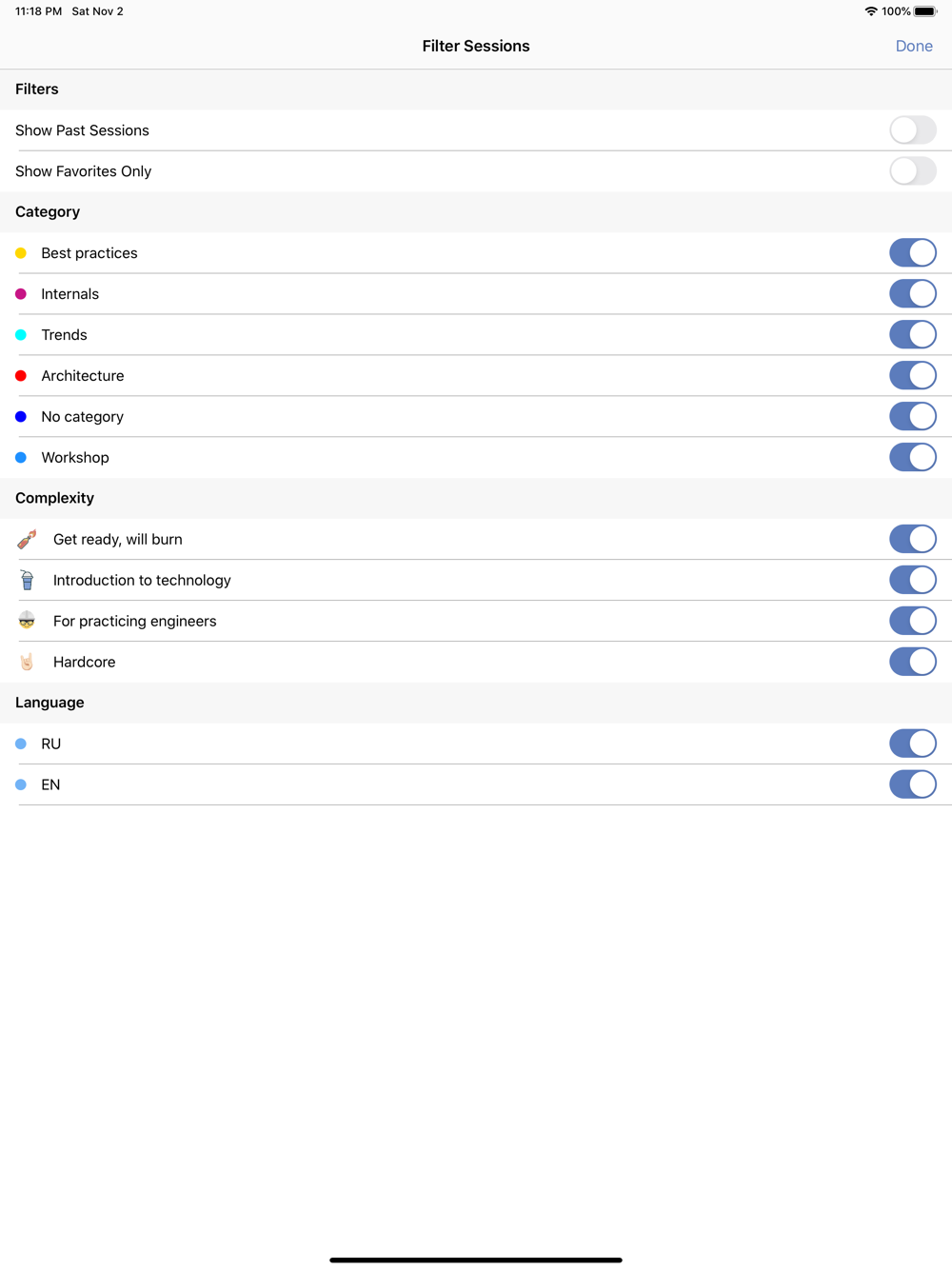Tap the cyan Trends color dot
Screen dimensions: 952x1270
pyautogui.click(x=21, y=335)
